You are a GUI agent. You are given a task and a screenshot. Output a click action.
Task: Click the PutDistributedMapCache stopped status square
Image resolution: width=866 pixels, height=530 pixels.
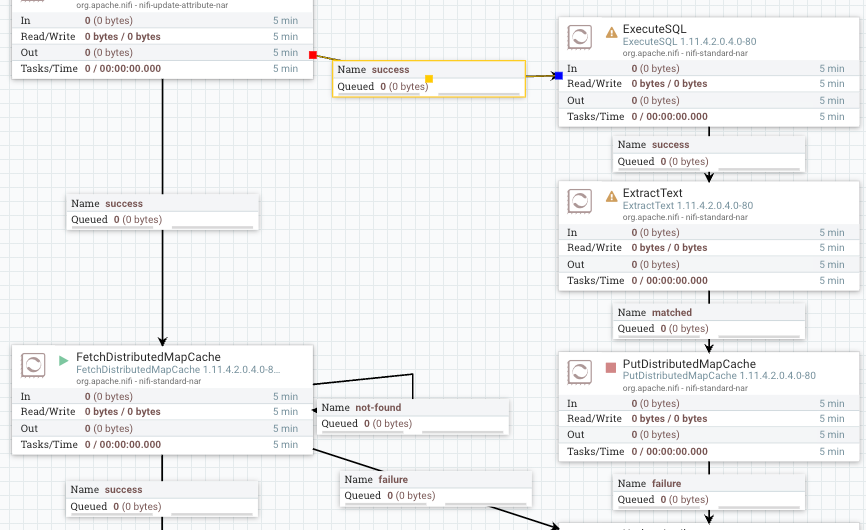pos(611,368)
